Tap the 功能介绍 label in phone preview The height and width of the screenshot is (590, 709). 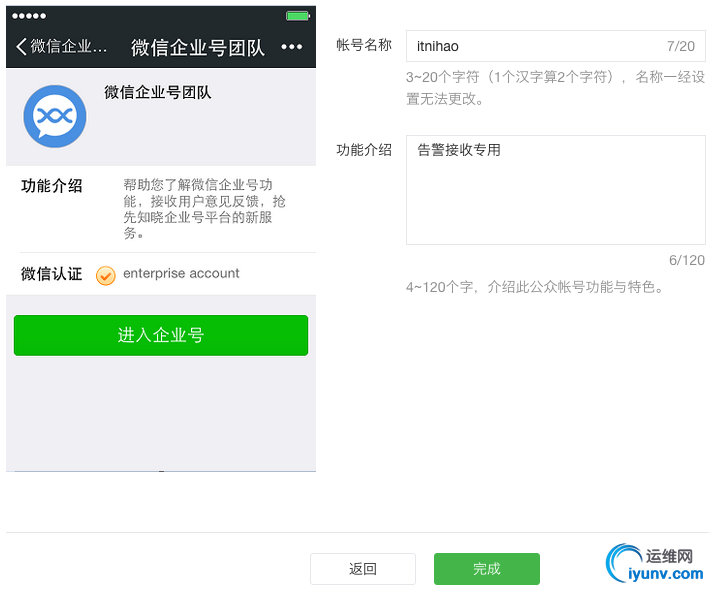pyautogui.click(x=52, y=186)
